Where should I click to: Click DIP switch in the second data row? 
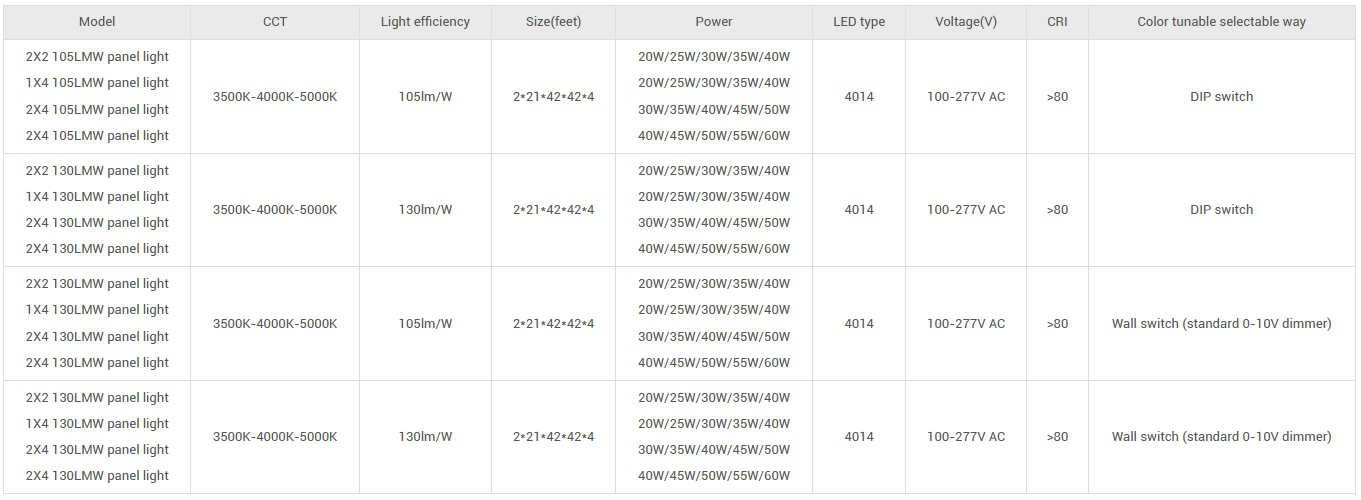[x=1221, y=210]
